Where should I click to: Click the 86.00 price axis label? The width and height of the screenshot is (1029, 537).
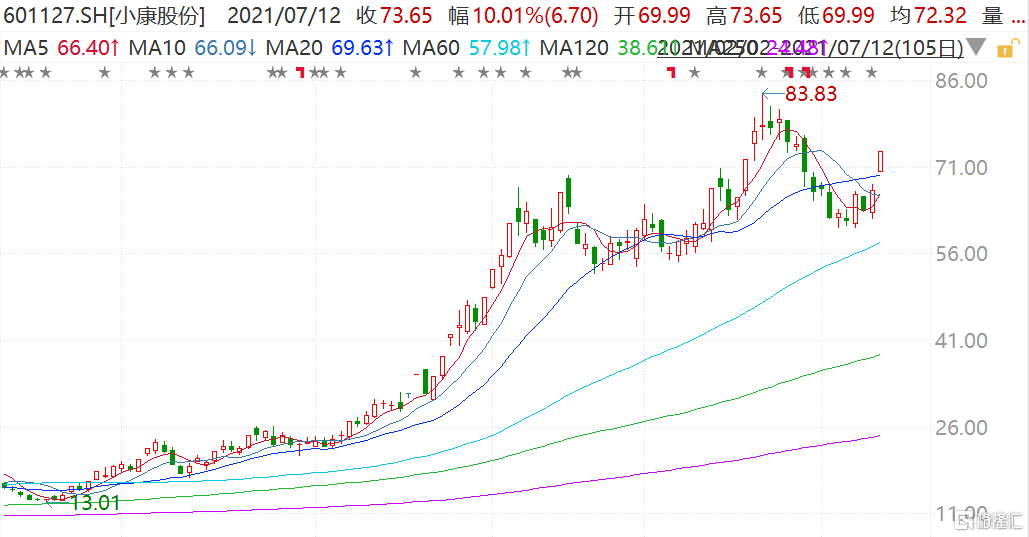pos(961,81)
